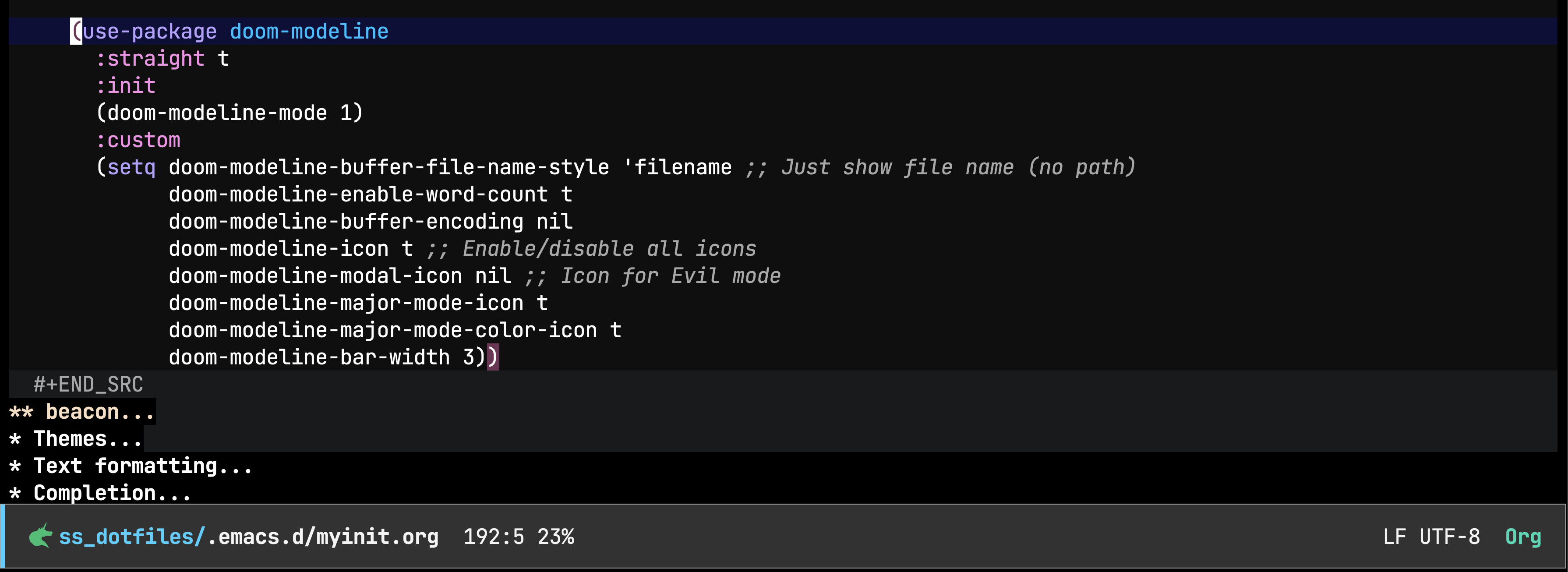Click the 23% buffer scroll percentage
This screenshot has height=572, width=1568.
556,536
